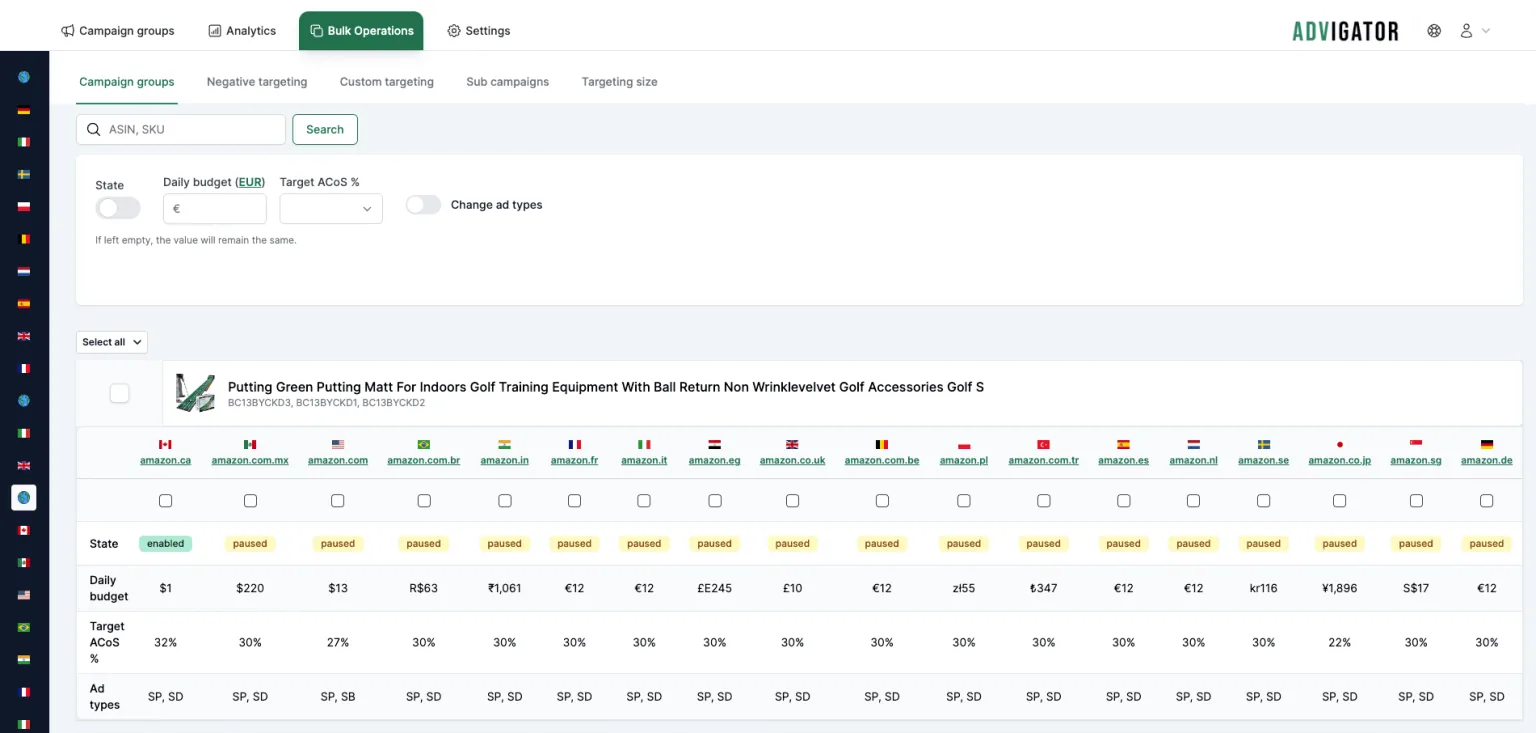Toggle the State switch
Viewport: 1536px width, 733px height.
[x=118, y=208]
